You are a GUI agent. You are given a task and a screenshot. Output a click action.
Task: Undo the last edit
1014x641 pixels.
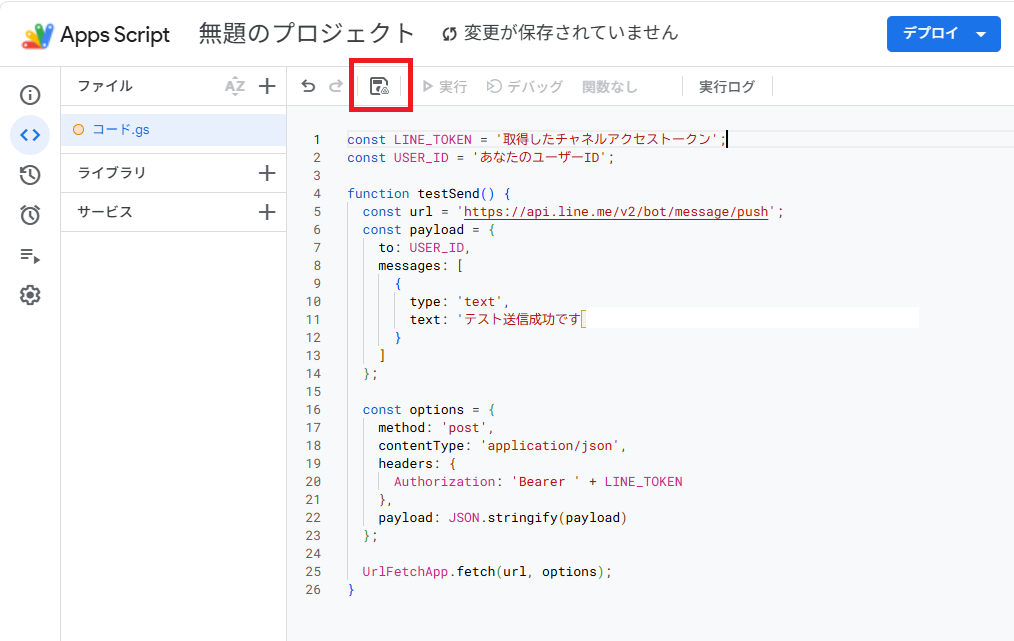tap(308, 86)
